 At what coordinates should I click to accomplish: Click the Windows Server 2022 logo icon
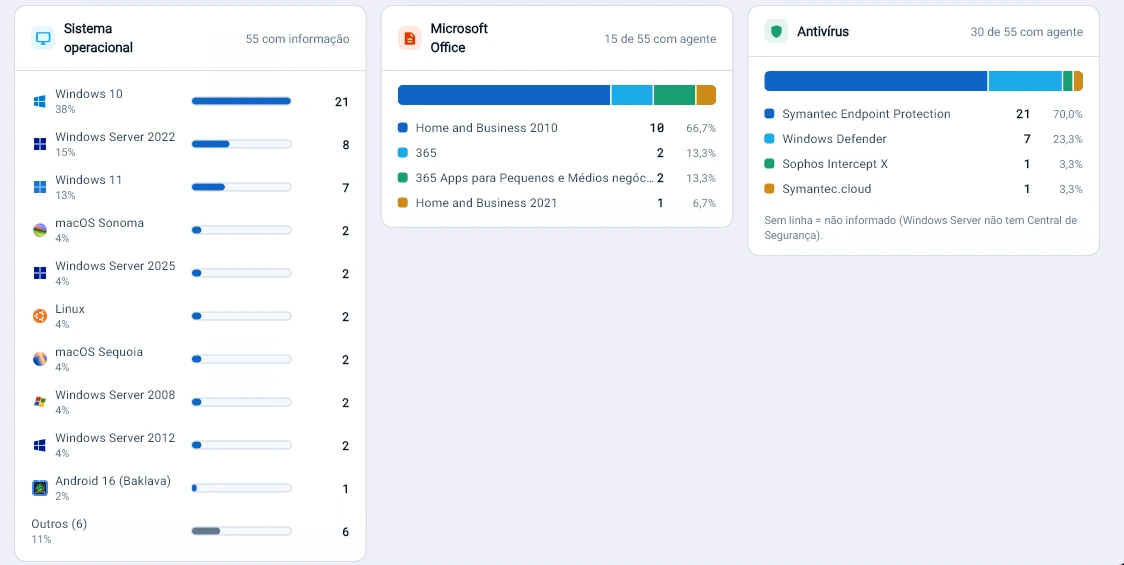pos(40,144)
